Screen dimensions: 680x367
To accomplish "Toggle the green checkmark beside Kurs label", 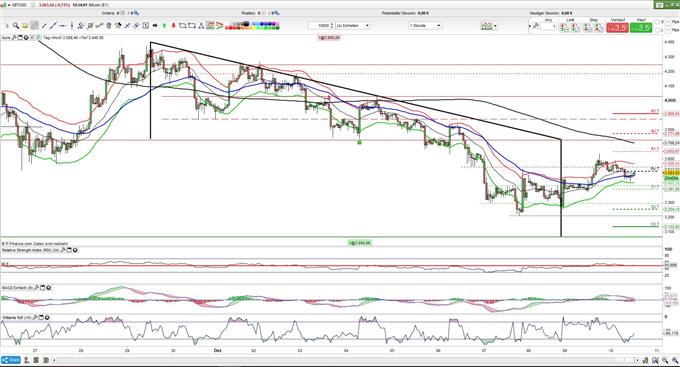I will (38, 38).
